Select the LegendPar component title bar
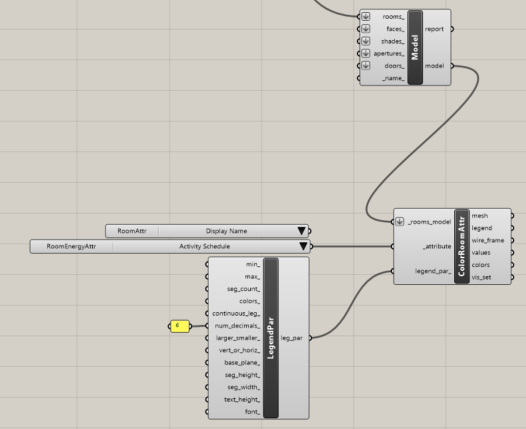 pyautogui.click(x=271, y=338)
